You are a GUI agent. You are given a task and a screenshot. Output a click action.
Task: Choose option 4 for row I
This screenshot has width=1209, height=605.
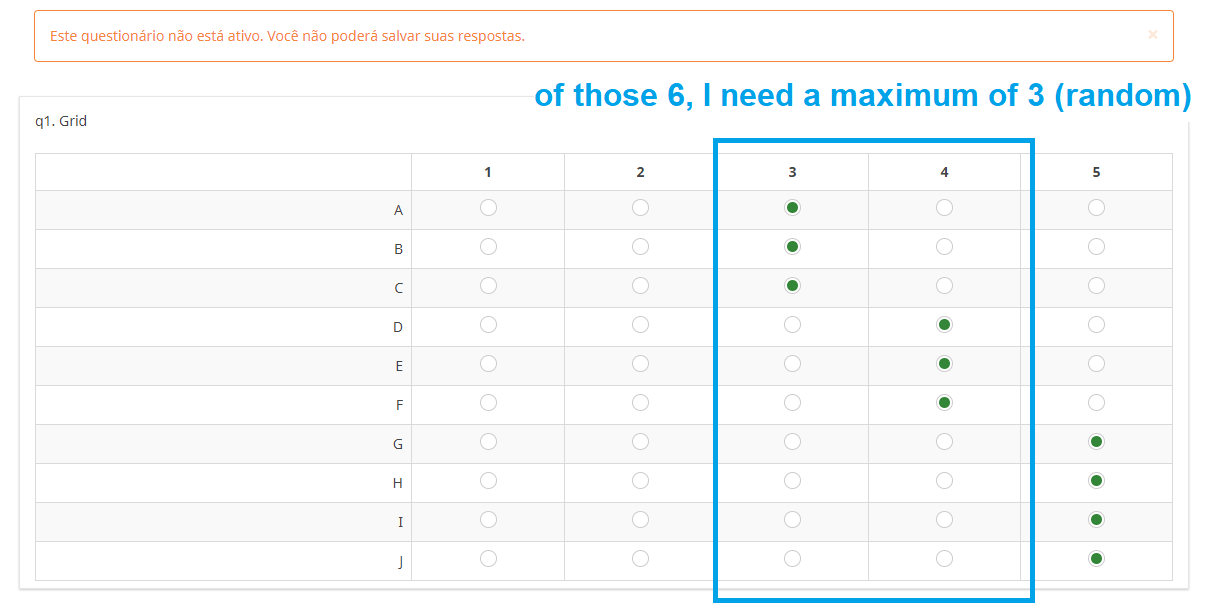[x=944, y=520]
